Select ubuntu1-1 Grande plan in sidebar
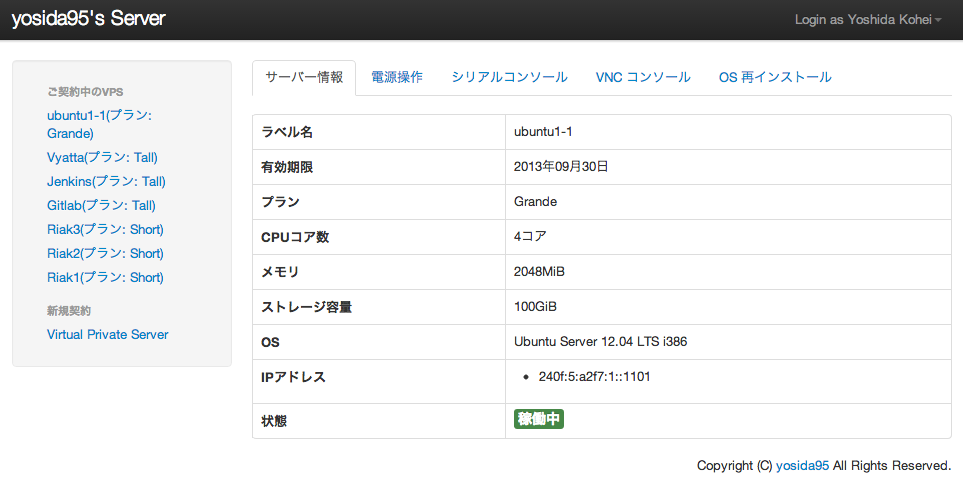963x479 pixels. click(99, 124)
